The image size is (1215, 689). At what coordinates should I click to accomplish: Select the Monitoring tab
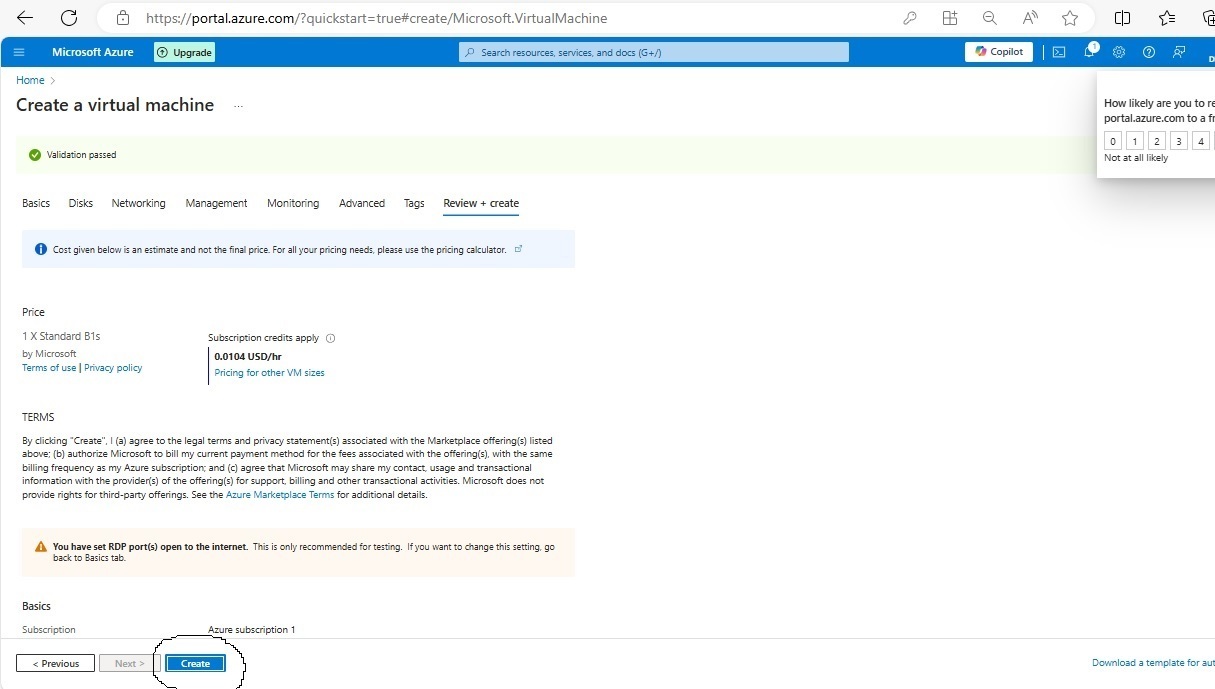(x=293, y=203)
